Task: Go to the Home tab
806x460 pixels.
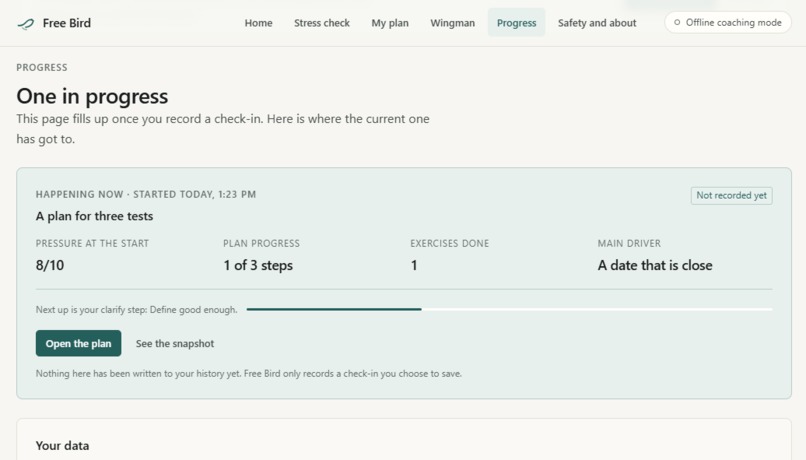Action: click(259, 23)
